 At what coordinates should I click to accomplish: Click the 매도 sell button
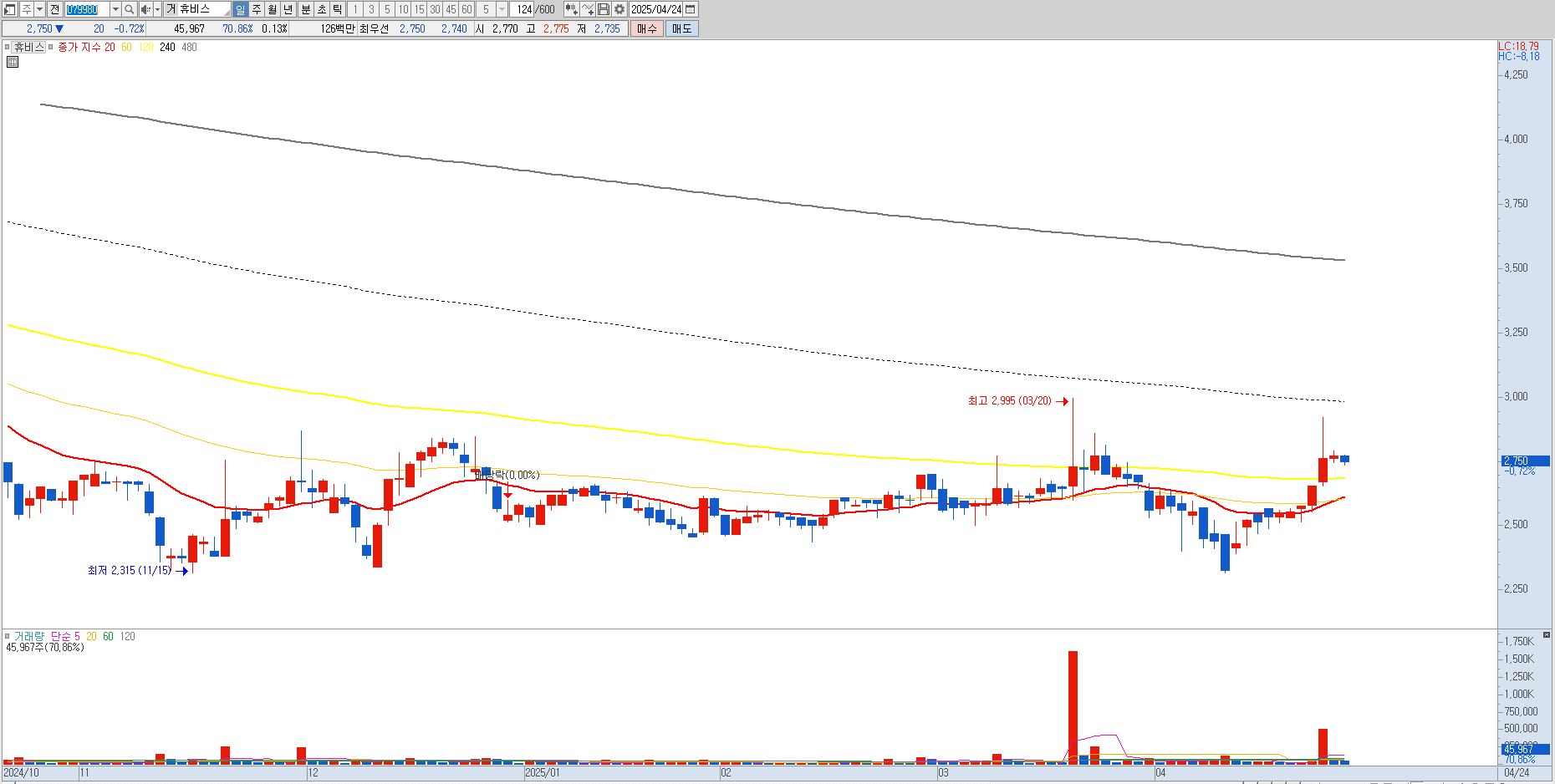pos(682,28)
